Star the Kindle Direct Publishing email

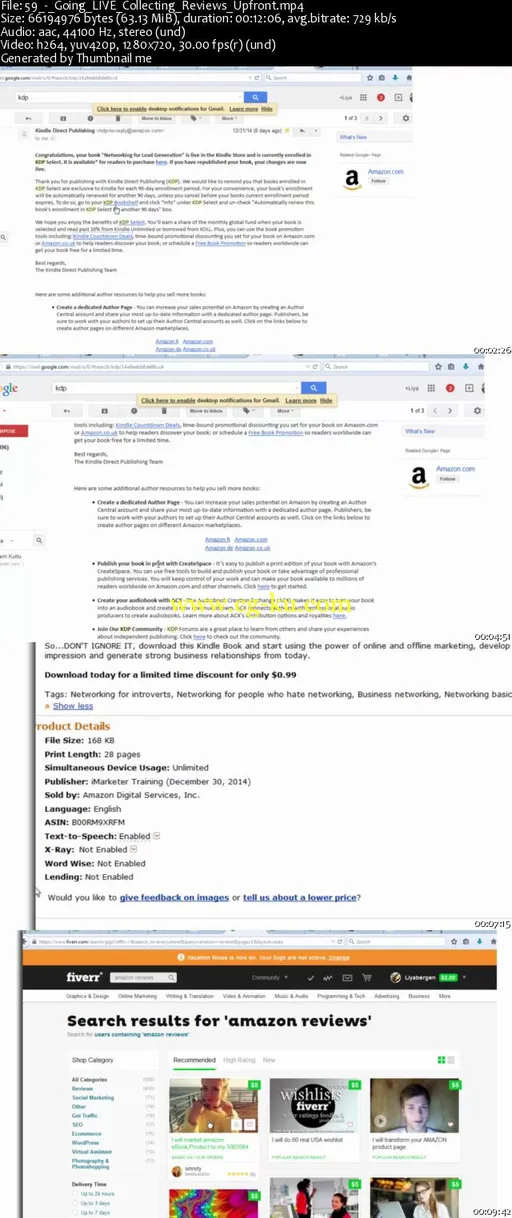[287, 130]
